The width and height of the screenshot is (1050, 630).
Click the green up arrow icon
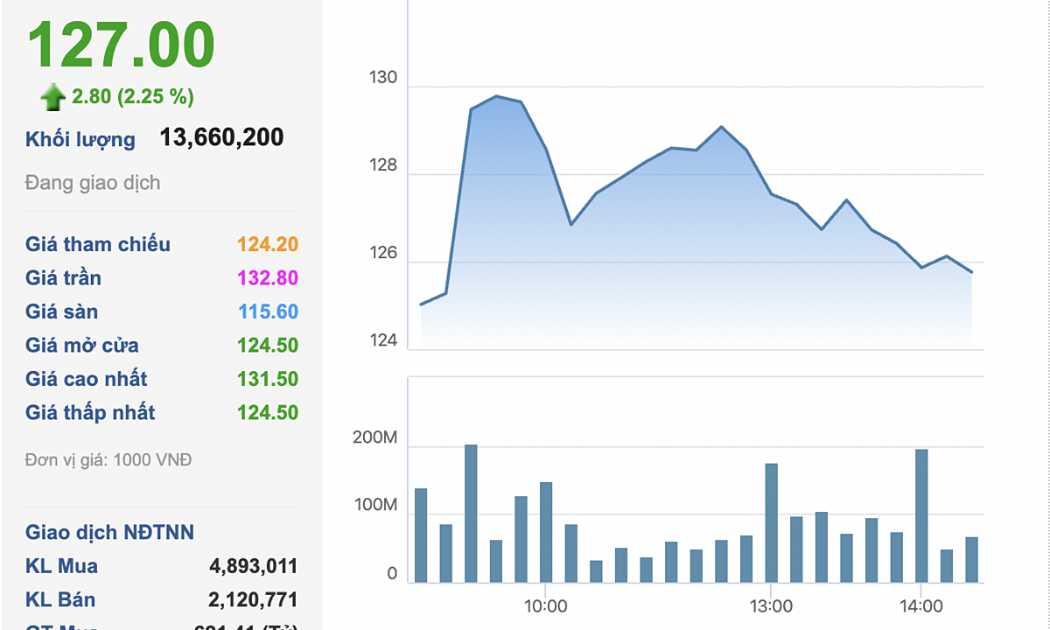point(52,97)
